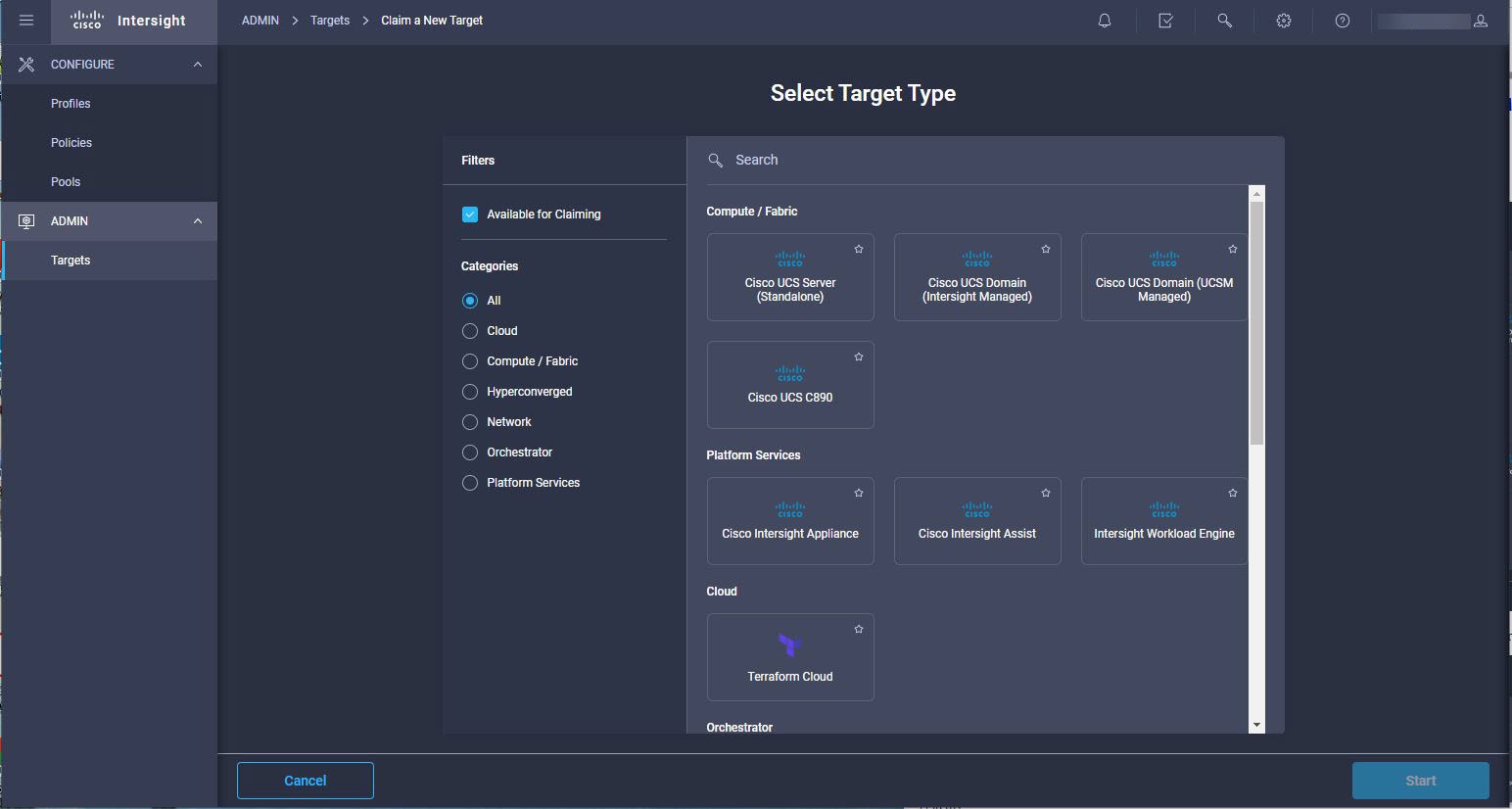Click the Platform Services section heading
This screenshot has height=809, width=1512.
pos(753,455)
